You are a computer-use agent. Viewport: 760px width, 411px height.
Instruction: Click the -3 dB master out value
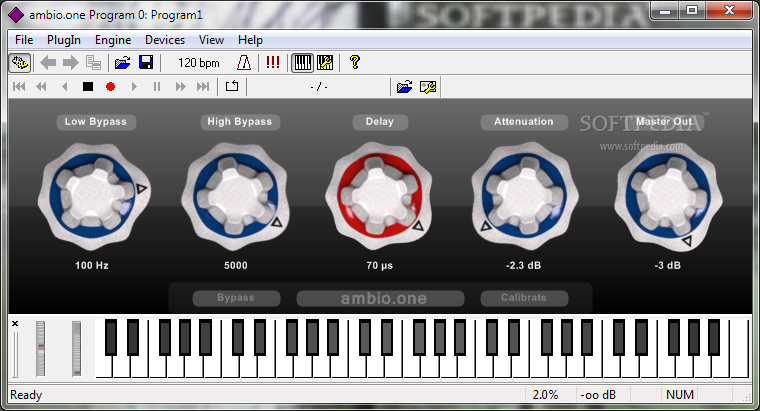point(667,266)
